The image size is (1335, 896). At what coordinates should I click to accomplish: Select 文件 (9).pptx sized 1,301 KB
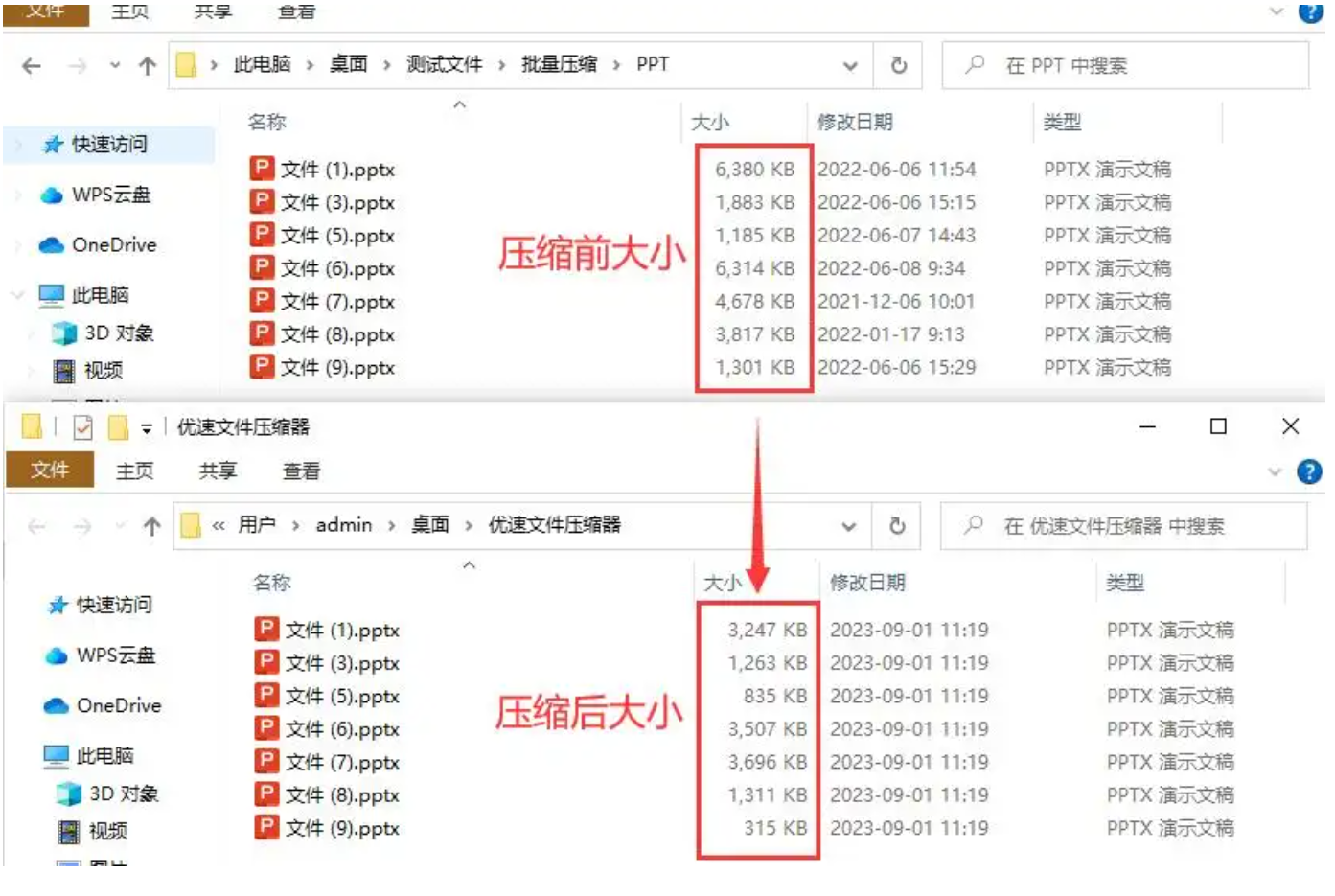(x=322, y=368)
